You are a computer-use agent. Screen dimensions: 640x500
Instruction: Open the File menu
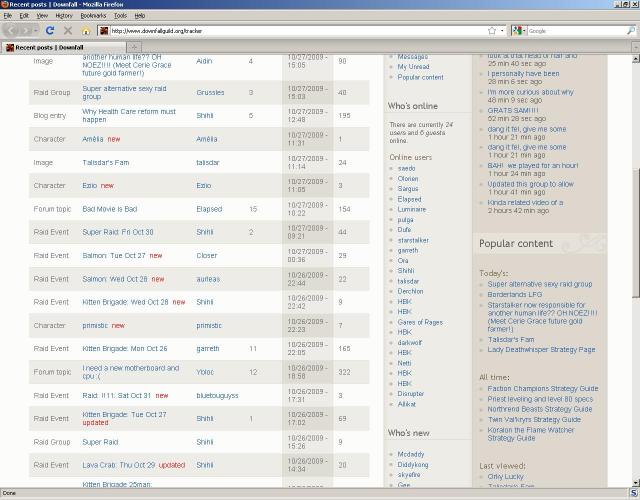pyautogui.click(x=8, y=16)
